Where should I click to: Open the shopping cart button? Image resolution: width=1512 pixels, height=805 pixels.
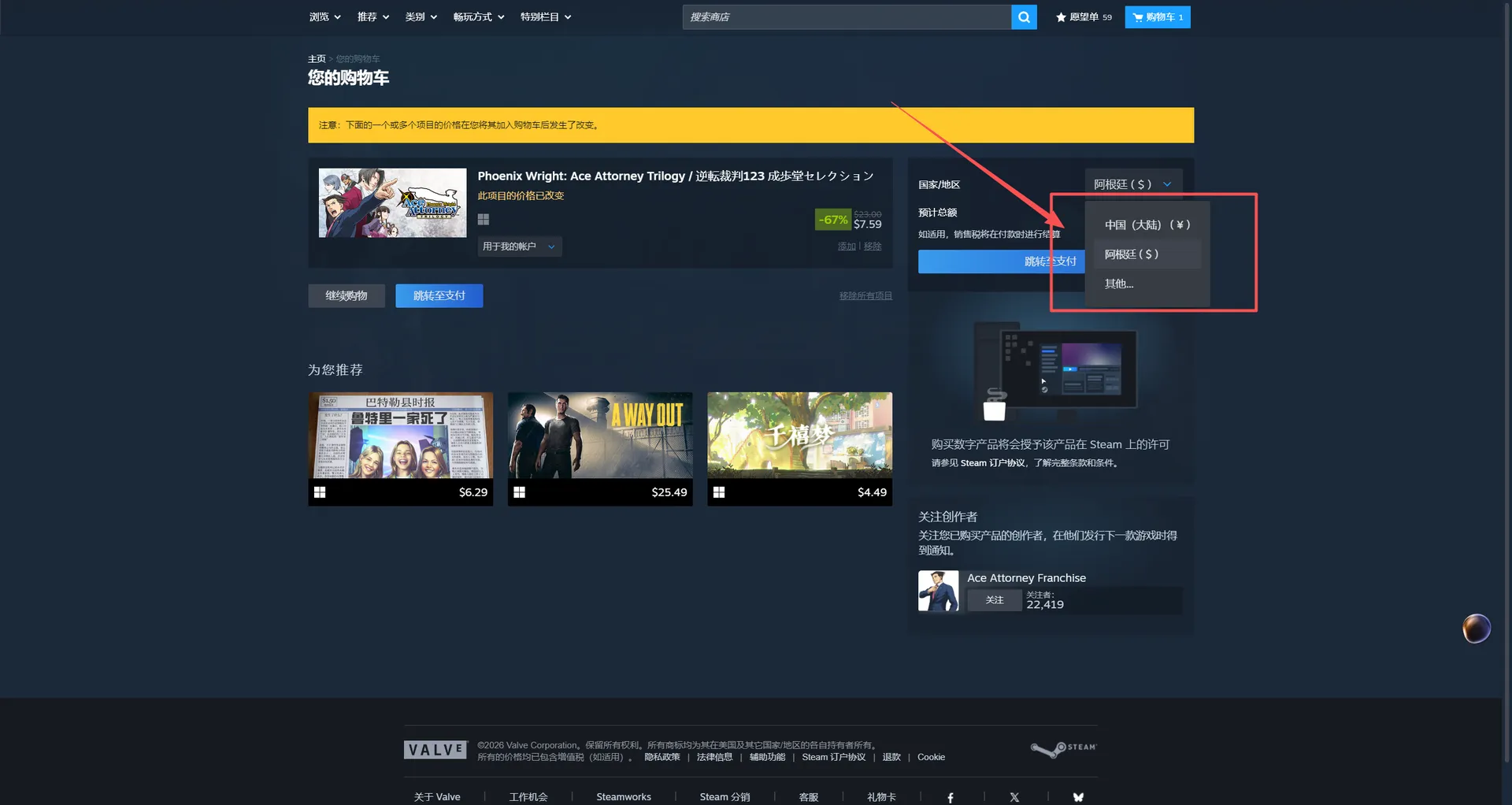[1158, 17]
